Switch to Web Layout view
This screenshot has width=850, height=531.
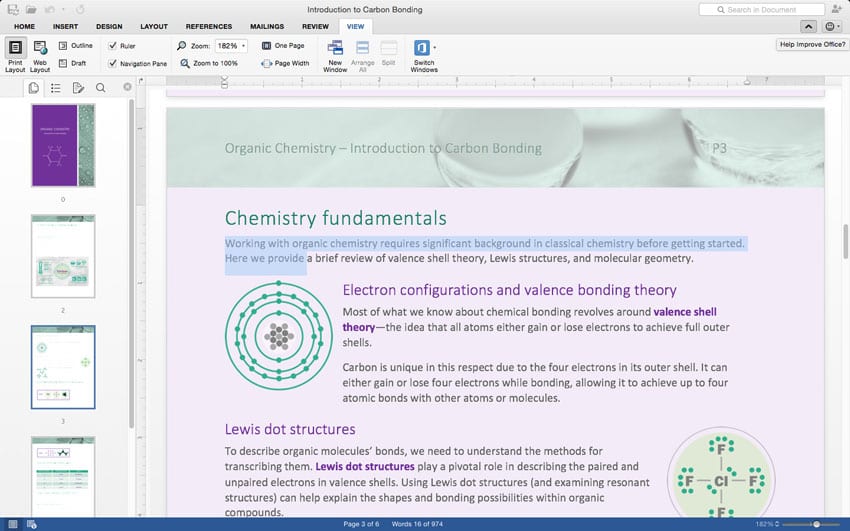(x=40, y=54)
